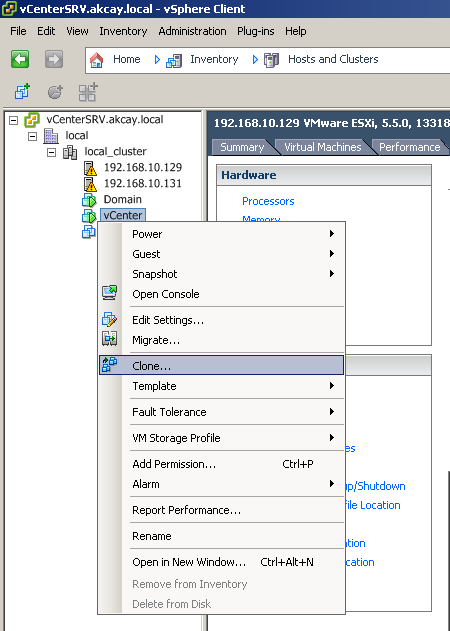The width and height of the screenshot is (450, 631).
Task: Click the Edit Settings pencil icon
Action: tap(109, 319)
